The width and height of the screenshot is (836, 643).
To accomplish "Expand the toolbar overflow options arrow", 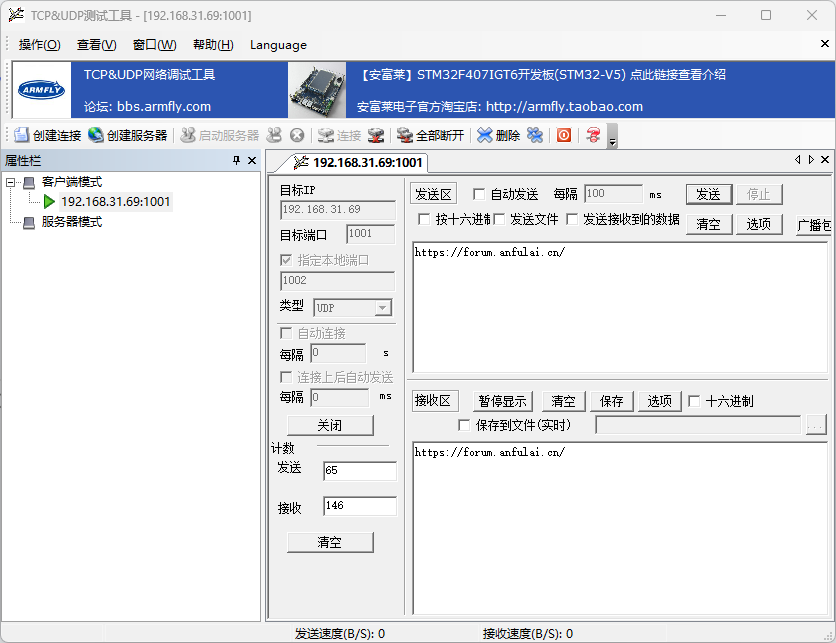I will [612, 139].
